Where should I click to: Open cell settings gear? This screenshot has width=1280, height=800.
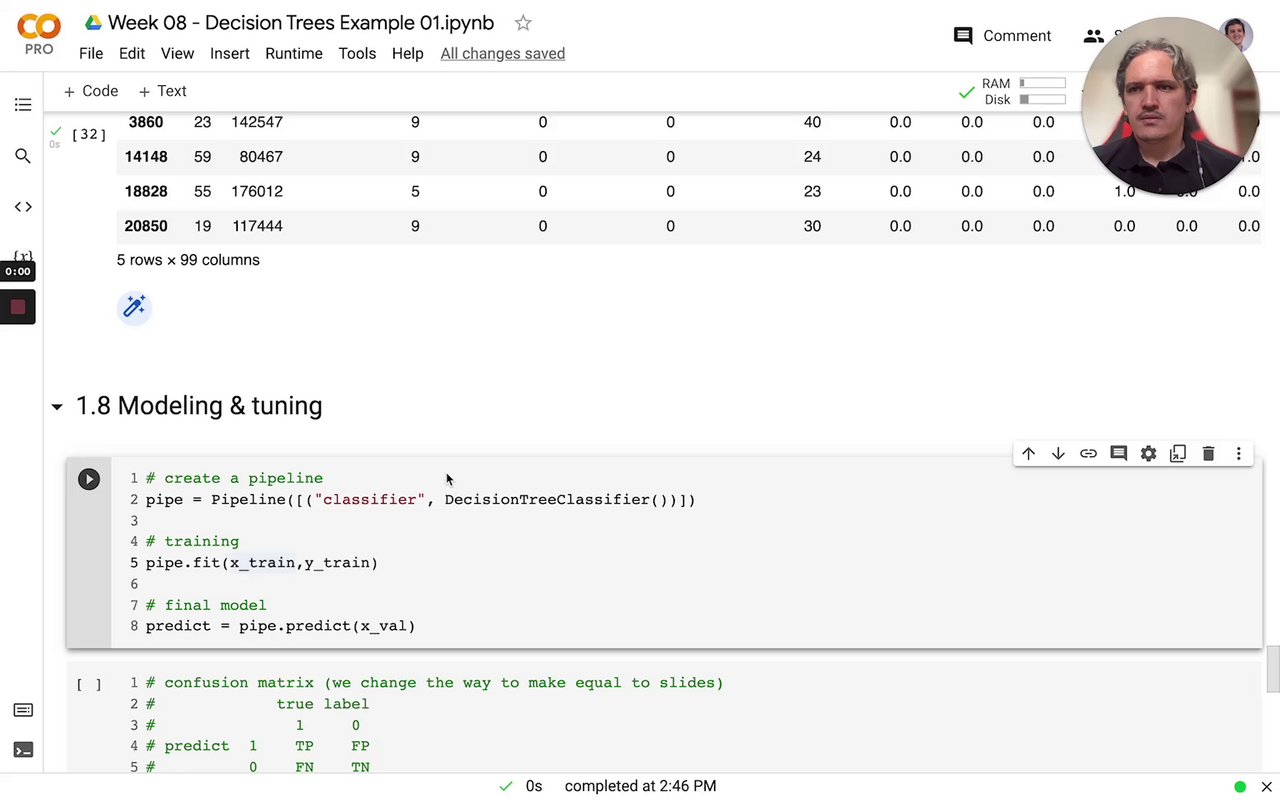pyautogui.click(x=1148, y=454)
